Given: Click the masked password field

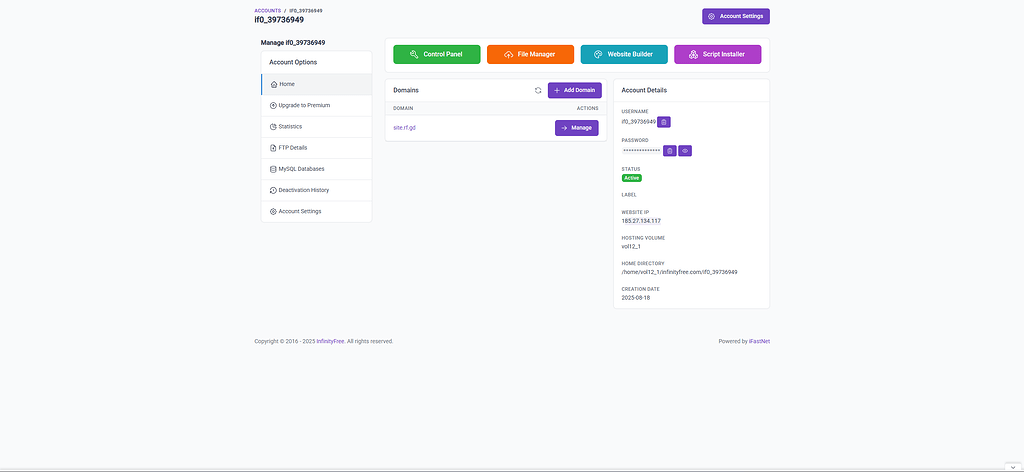Looking at the screenshot, I should [641, 151].
